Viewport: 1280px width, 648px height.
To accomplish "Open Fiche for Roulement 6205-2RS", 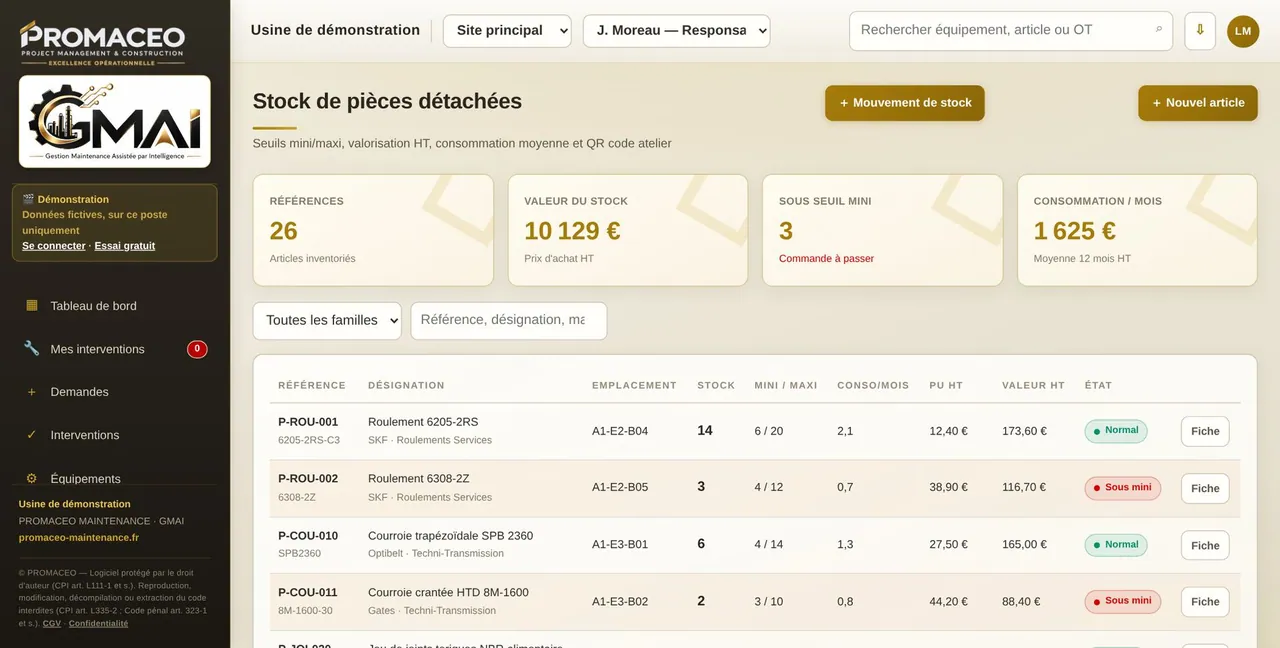I will pyautogui.click(x=1205, y=432).
